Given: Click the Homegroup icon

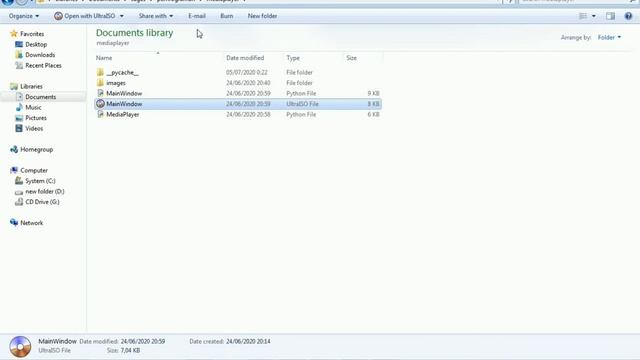Looking at the screenshot, I should tap(14, 149).
